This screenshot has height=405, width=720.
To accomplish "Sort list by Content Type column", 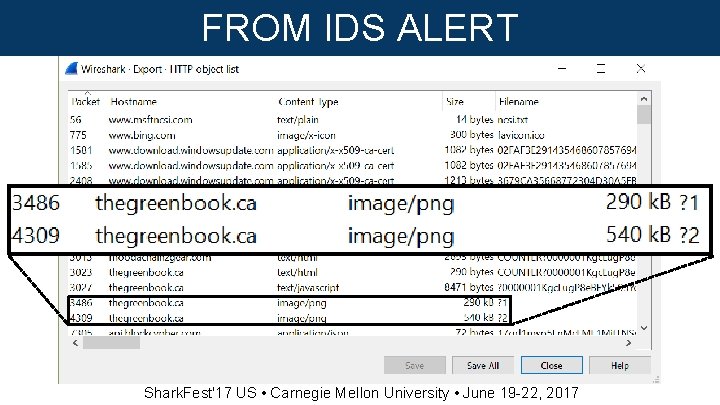I will point(309,101).
